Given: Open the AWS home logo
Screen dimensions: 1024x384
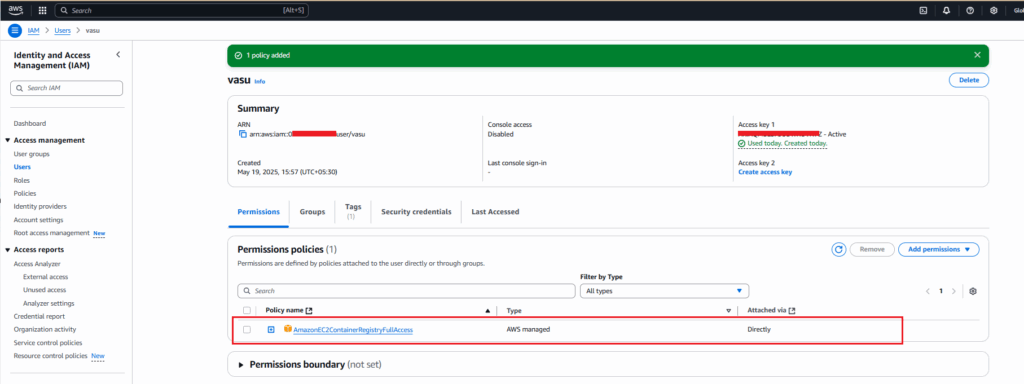Looking at the screenshot, I should click(15, 10).
